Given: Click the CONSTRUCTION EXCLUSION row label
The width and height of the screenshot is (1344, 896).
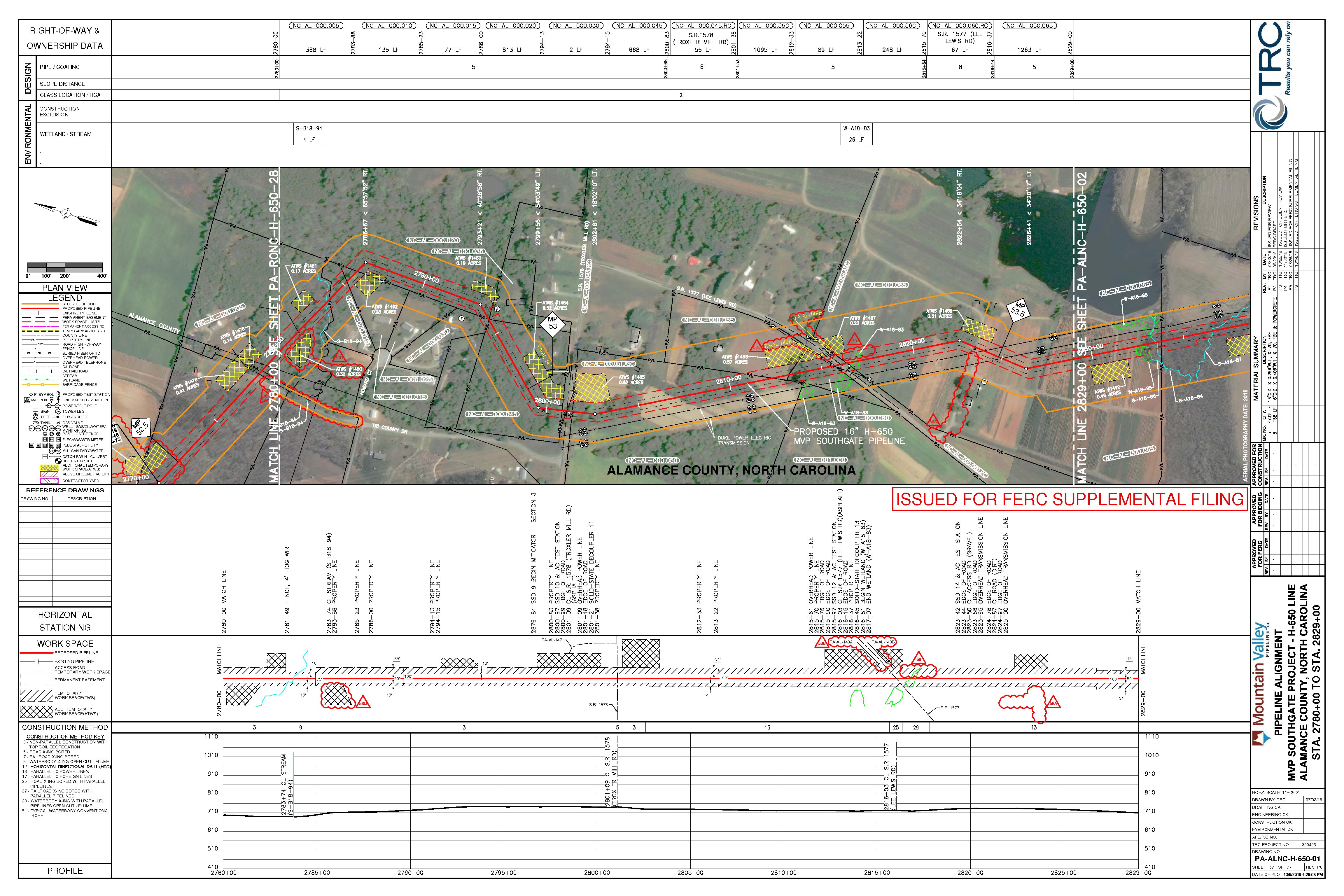Looking at the screenshot, I should 60,111.
